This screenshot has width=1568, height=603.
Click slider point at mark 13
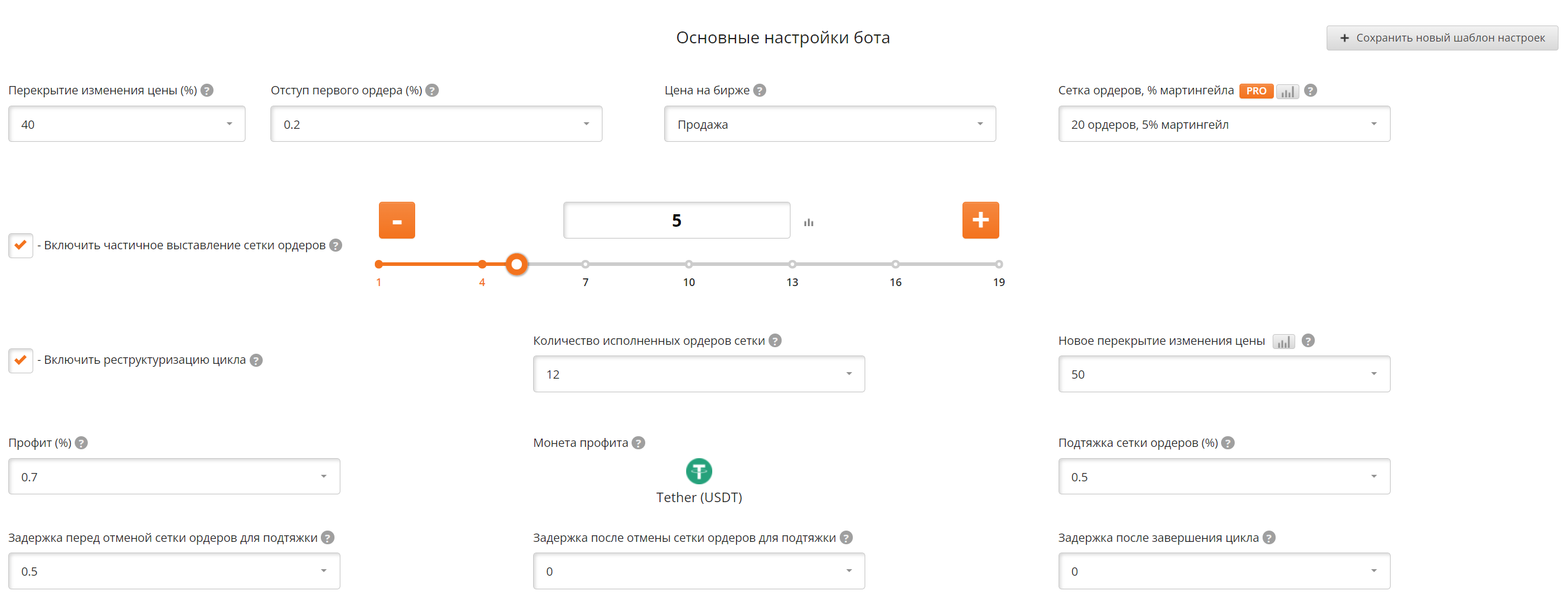(792, 264)
